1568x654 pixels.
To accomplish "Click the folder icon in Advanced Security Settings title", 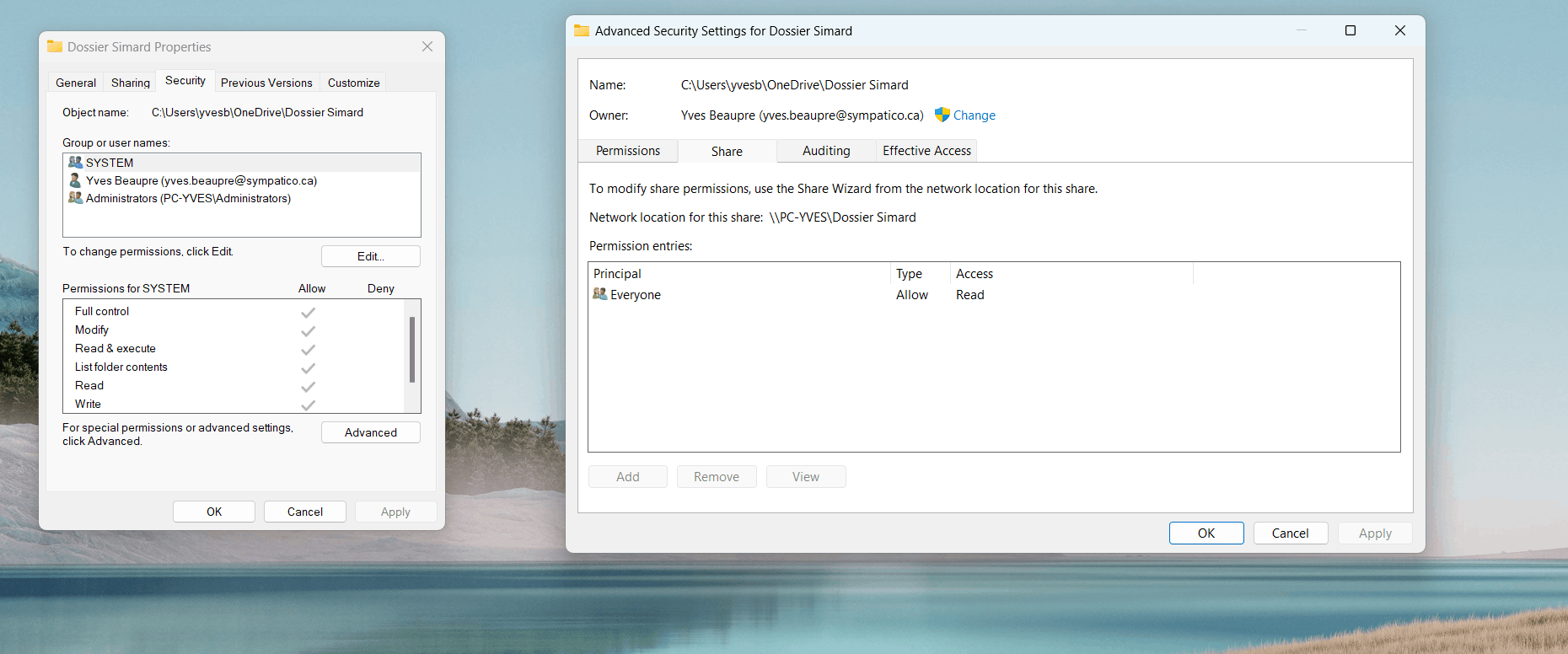I will pyautogui.click(x=582, y=30).
